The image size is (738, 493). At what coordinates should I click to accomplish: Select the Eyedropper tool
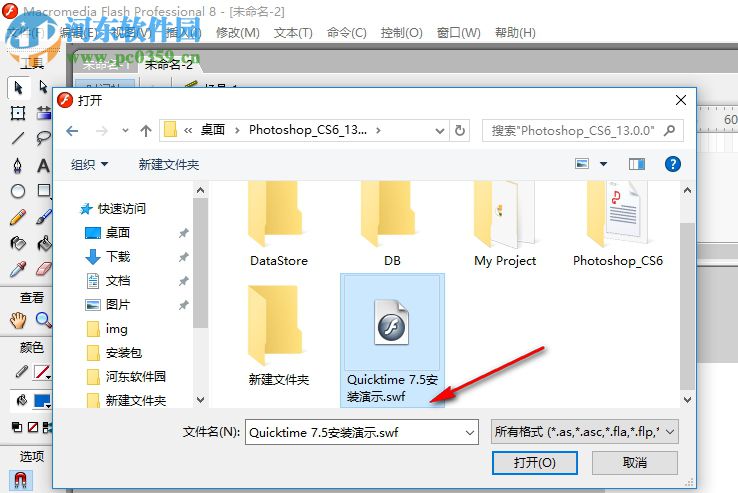[18, 270]
